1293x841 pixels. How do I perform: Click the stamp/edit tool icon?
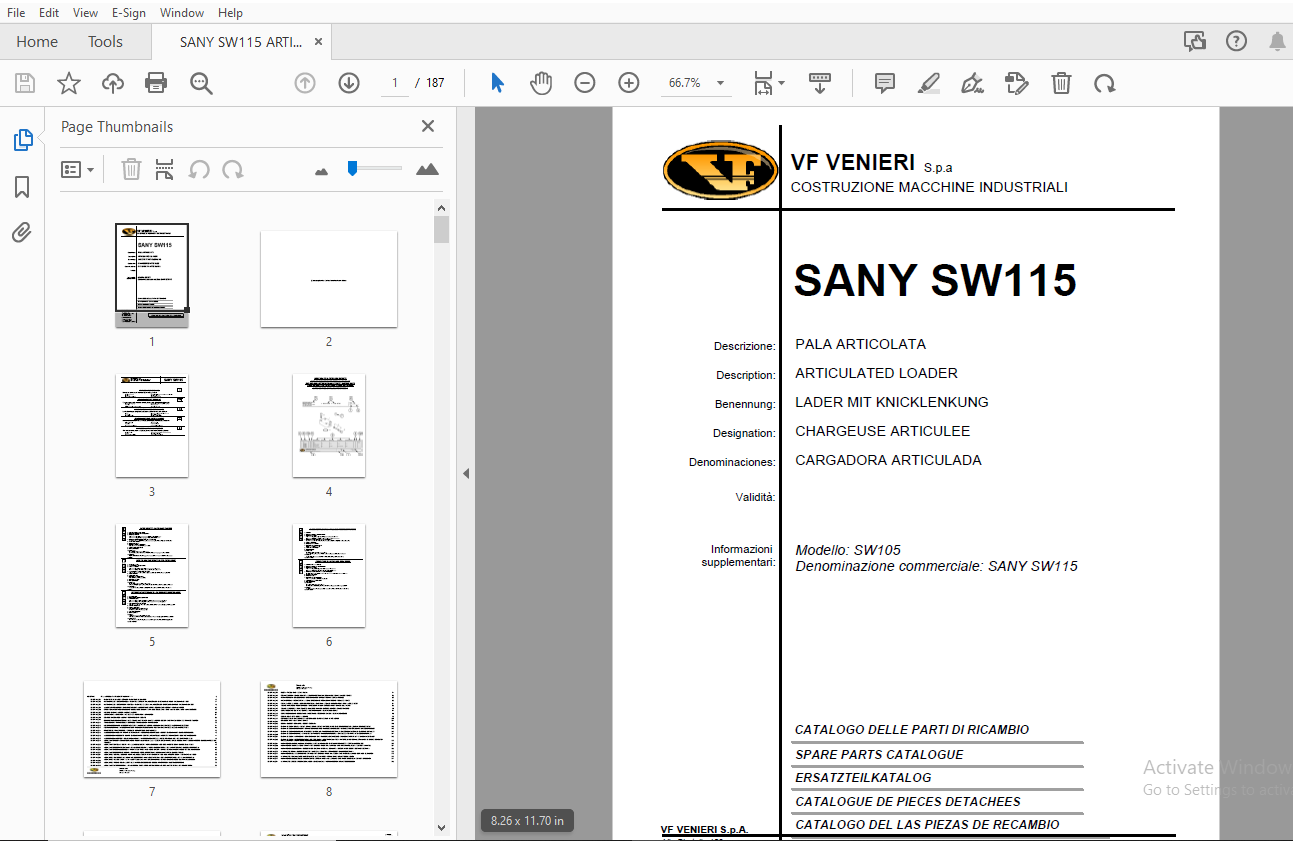pos(1017,83)
